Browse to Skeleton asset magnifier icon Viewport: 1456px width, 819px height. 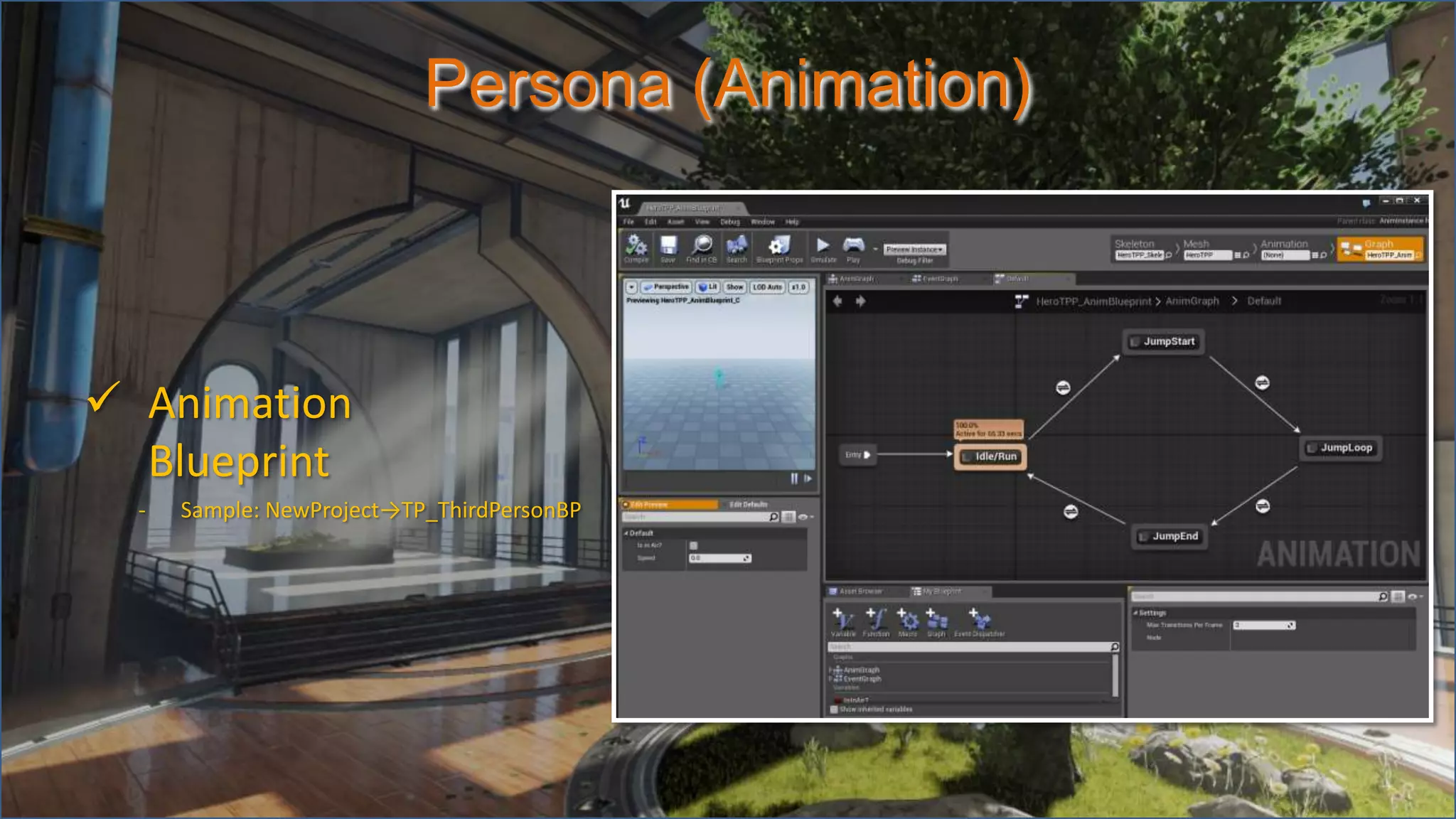[x=1169, y=255]
